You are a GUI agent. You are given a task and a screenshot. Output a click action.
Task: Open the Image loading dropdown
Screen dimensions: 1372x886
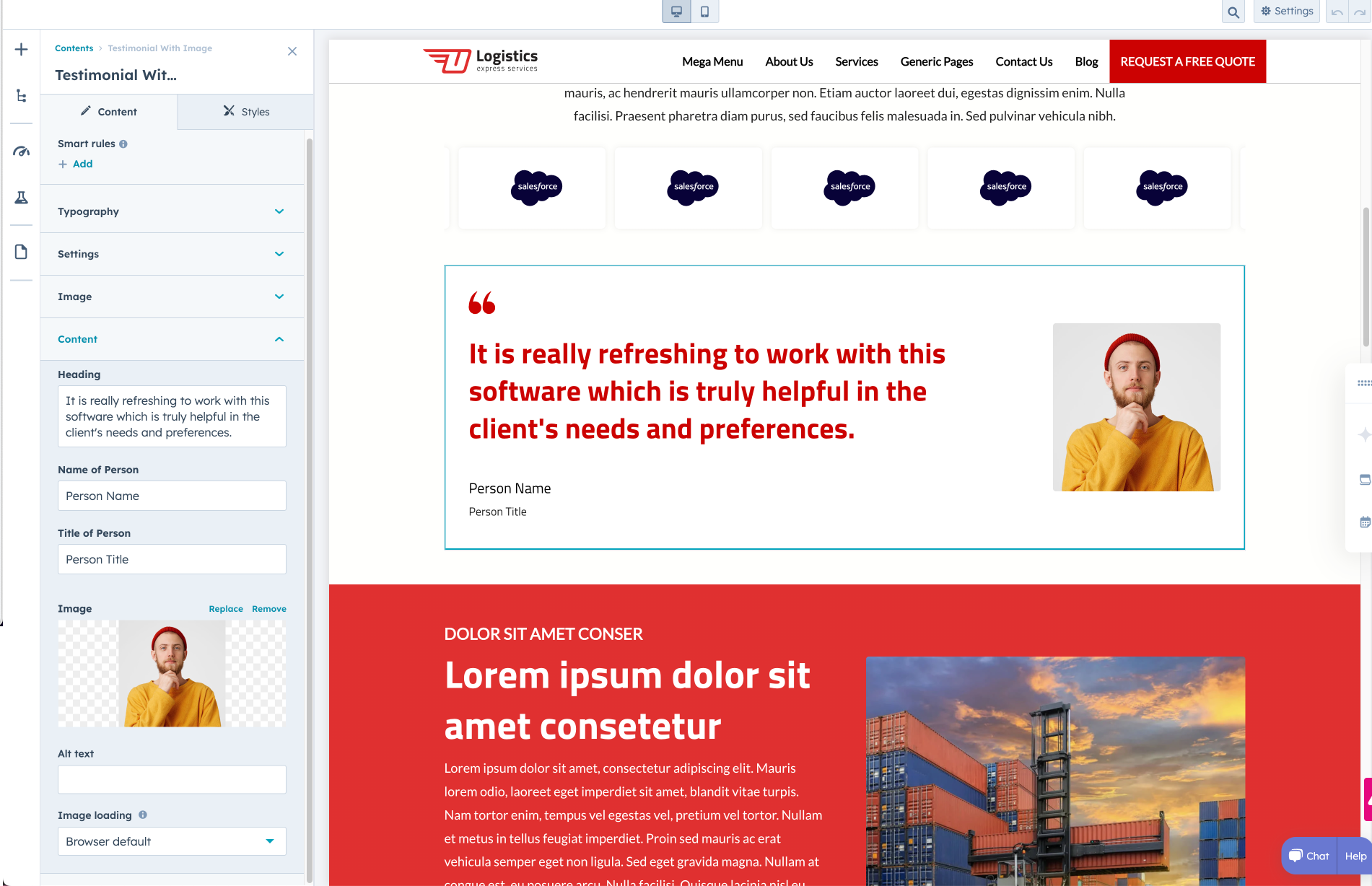coord(172,841)
